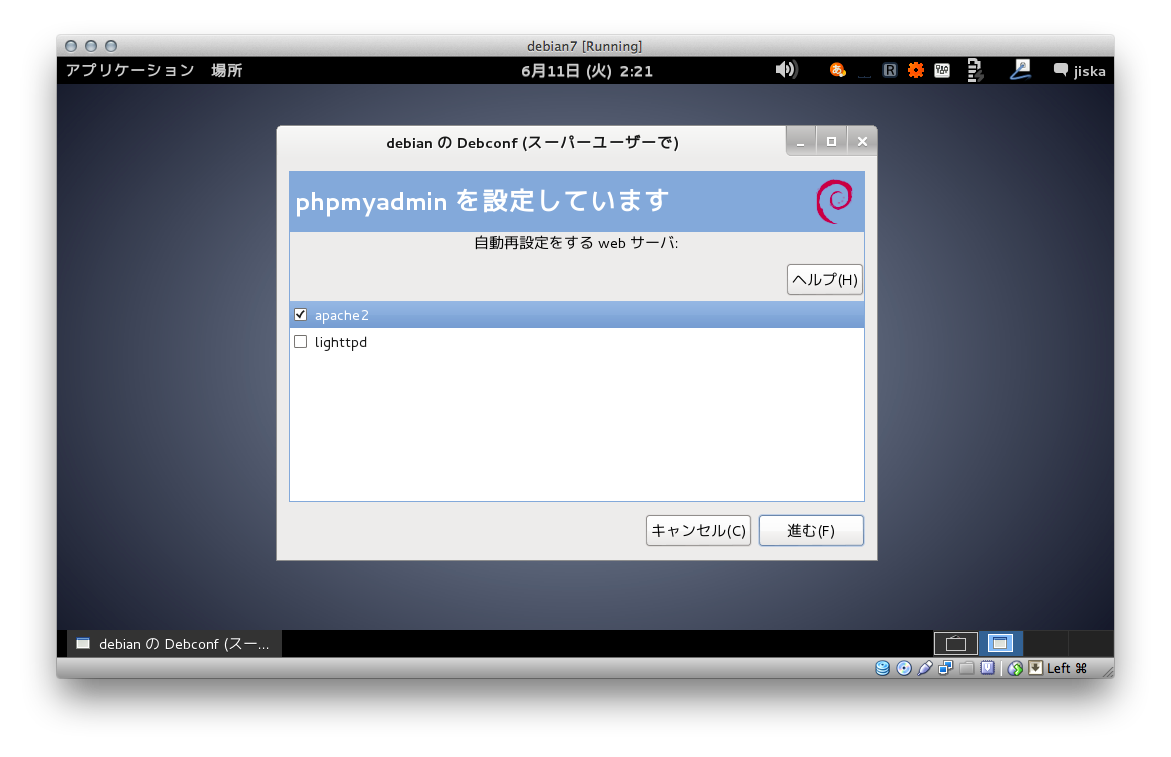Zoom the debian7 VirtualBox window
The image size is (1171, 757).
111,46
